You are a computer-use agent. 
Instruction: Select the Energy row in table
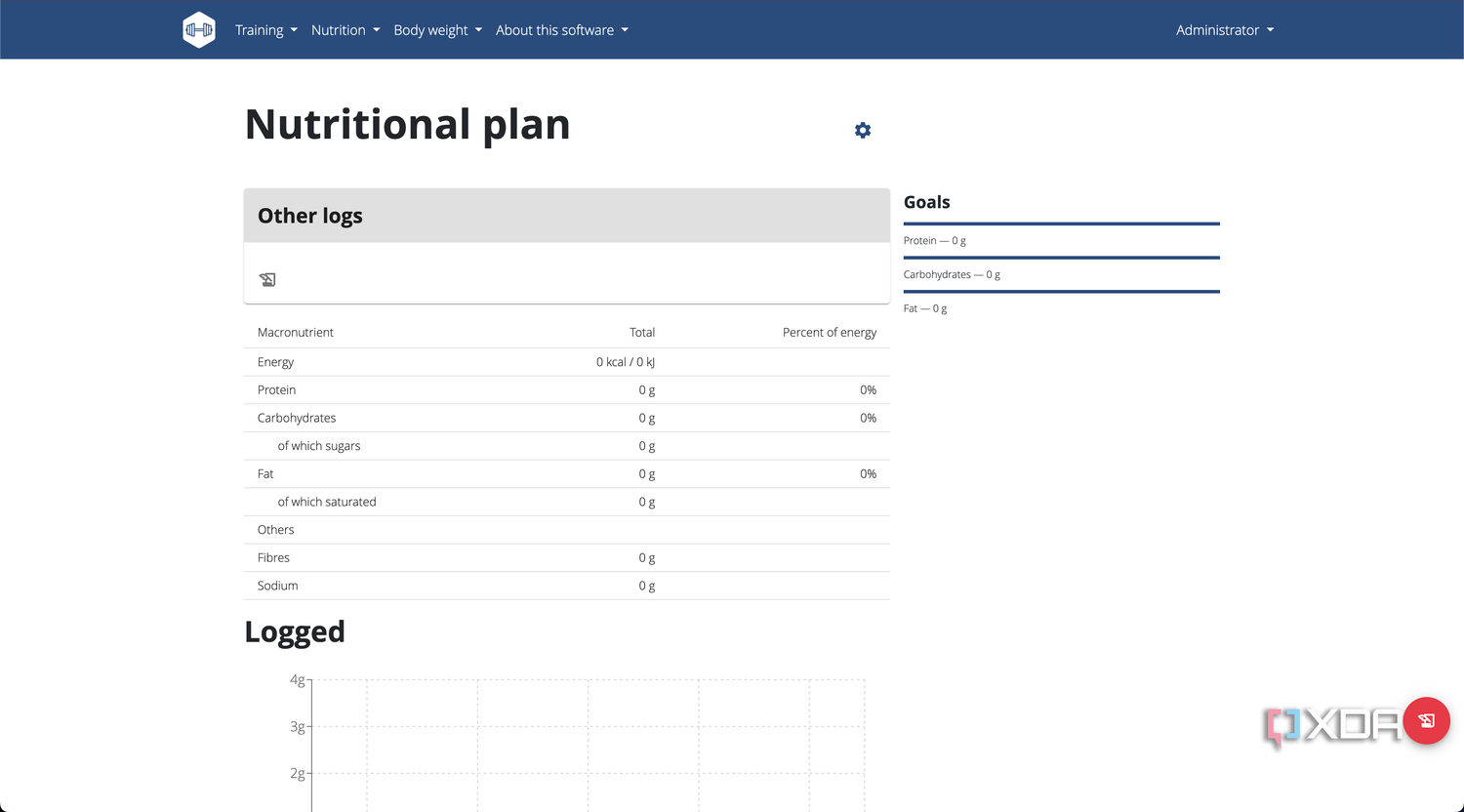[x=567, y=362]
